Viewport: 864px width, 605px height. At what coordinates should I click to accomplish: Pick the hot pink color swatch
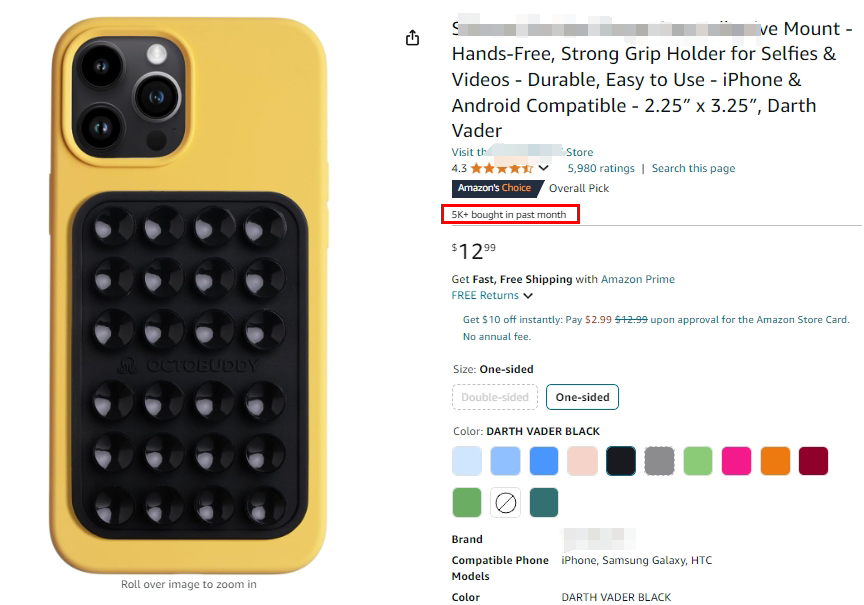coord(736,461)
